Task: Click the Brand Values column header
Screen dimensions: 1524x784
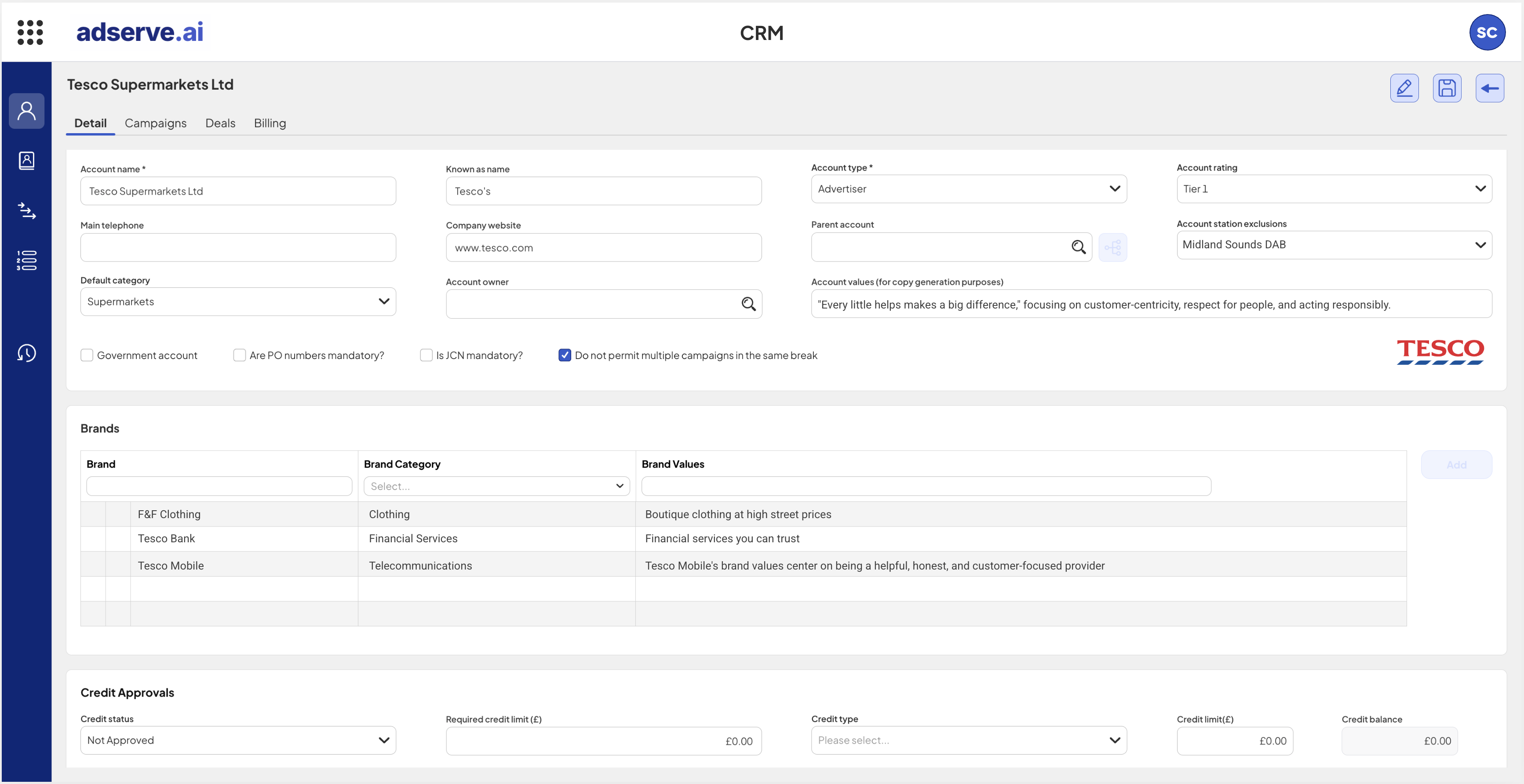Action: (673, 464)
